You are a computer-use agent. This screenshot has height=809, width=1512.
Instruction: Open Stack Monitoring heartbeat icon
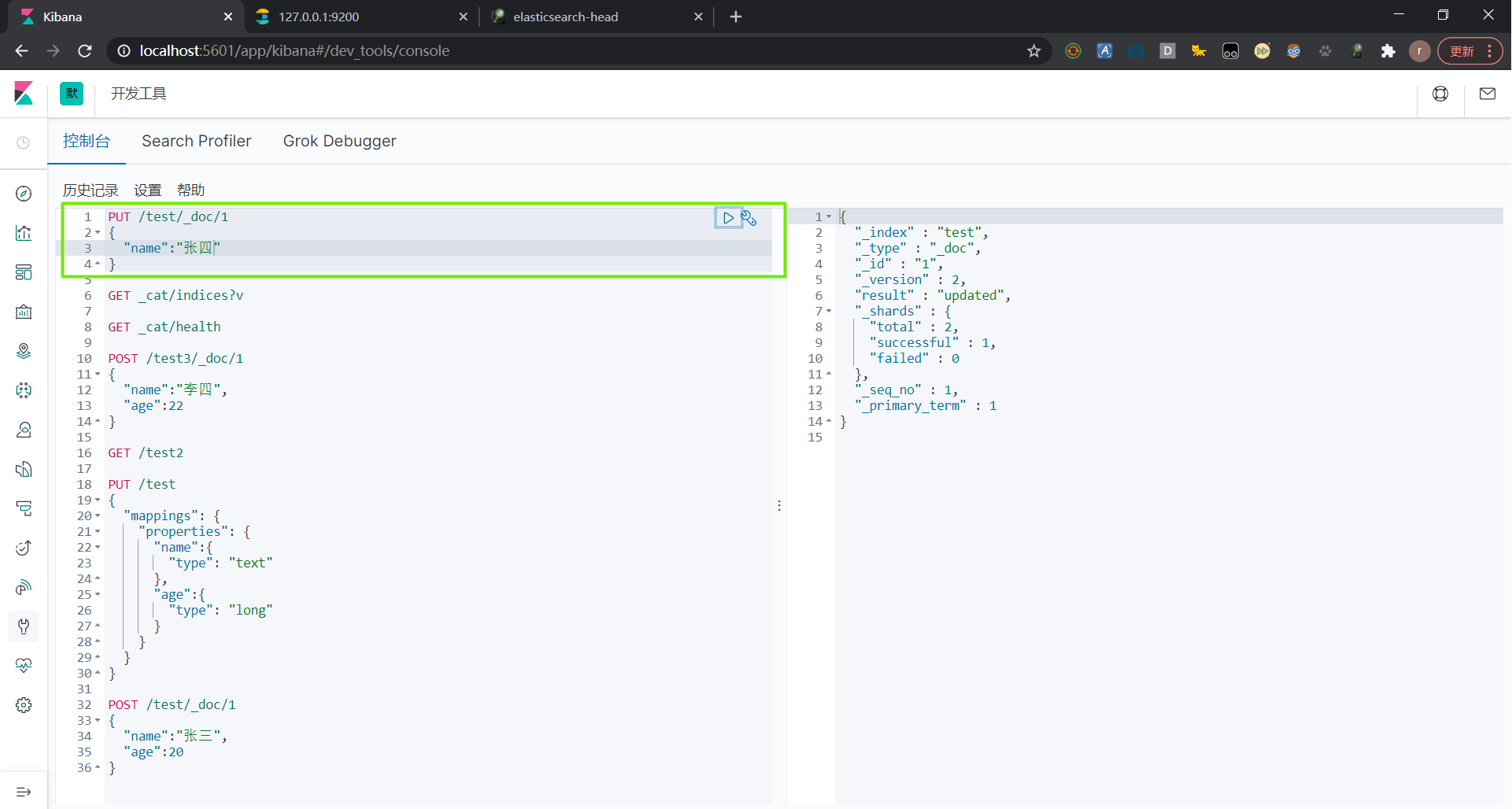pyautogui.click(x=24, y=666)
